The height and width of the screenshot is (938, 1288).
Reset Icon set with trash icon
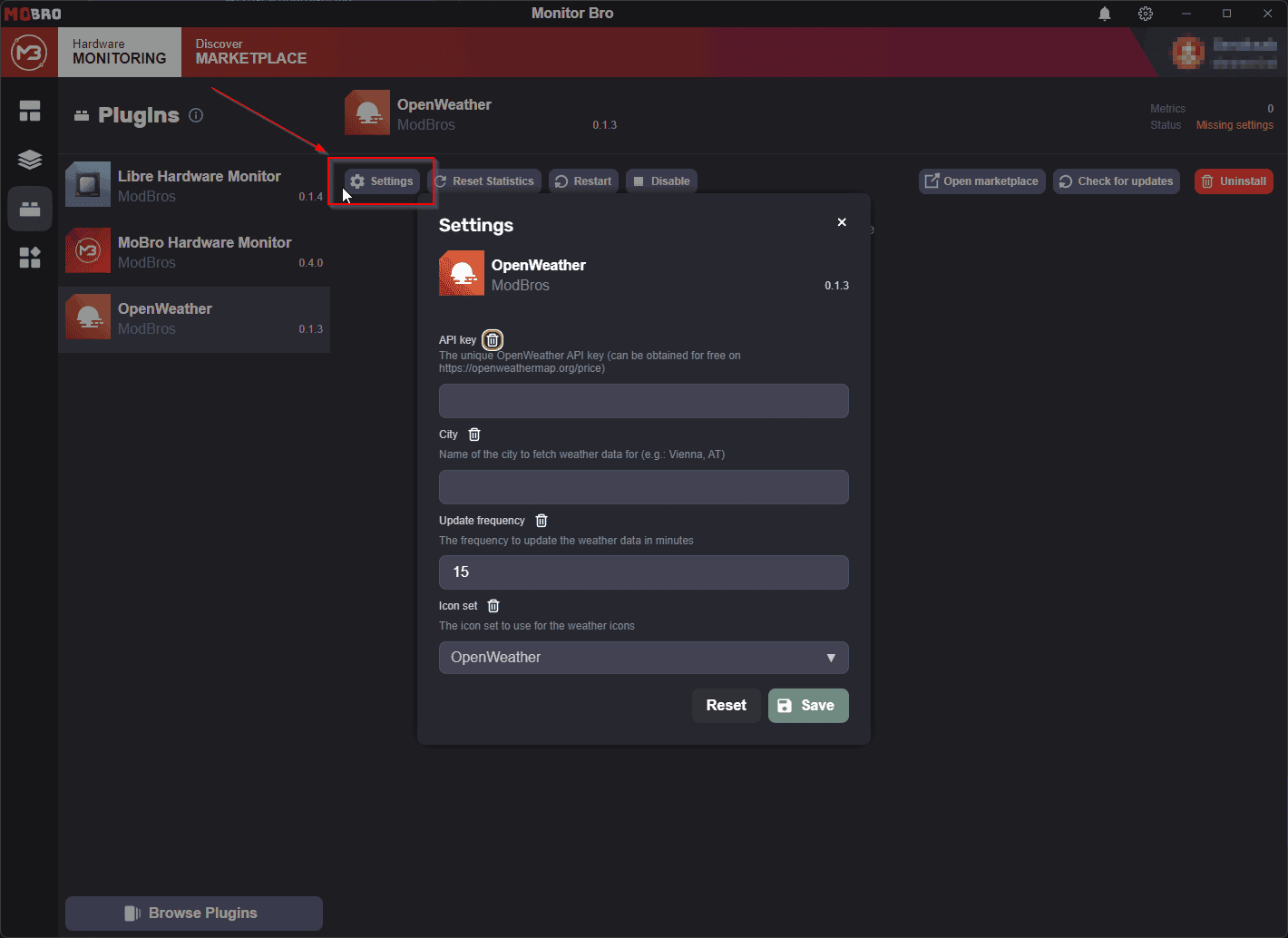pos(493,606)
